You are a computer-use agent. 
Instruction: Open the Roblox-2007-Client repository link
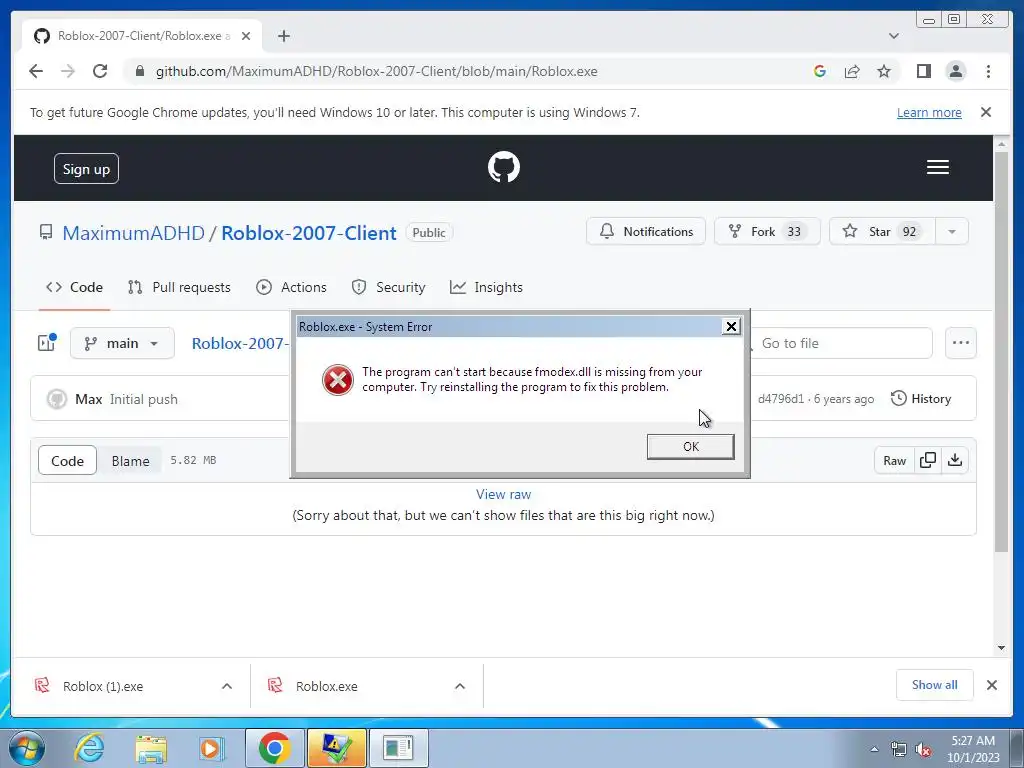pos(309,233)
